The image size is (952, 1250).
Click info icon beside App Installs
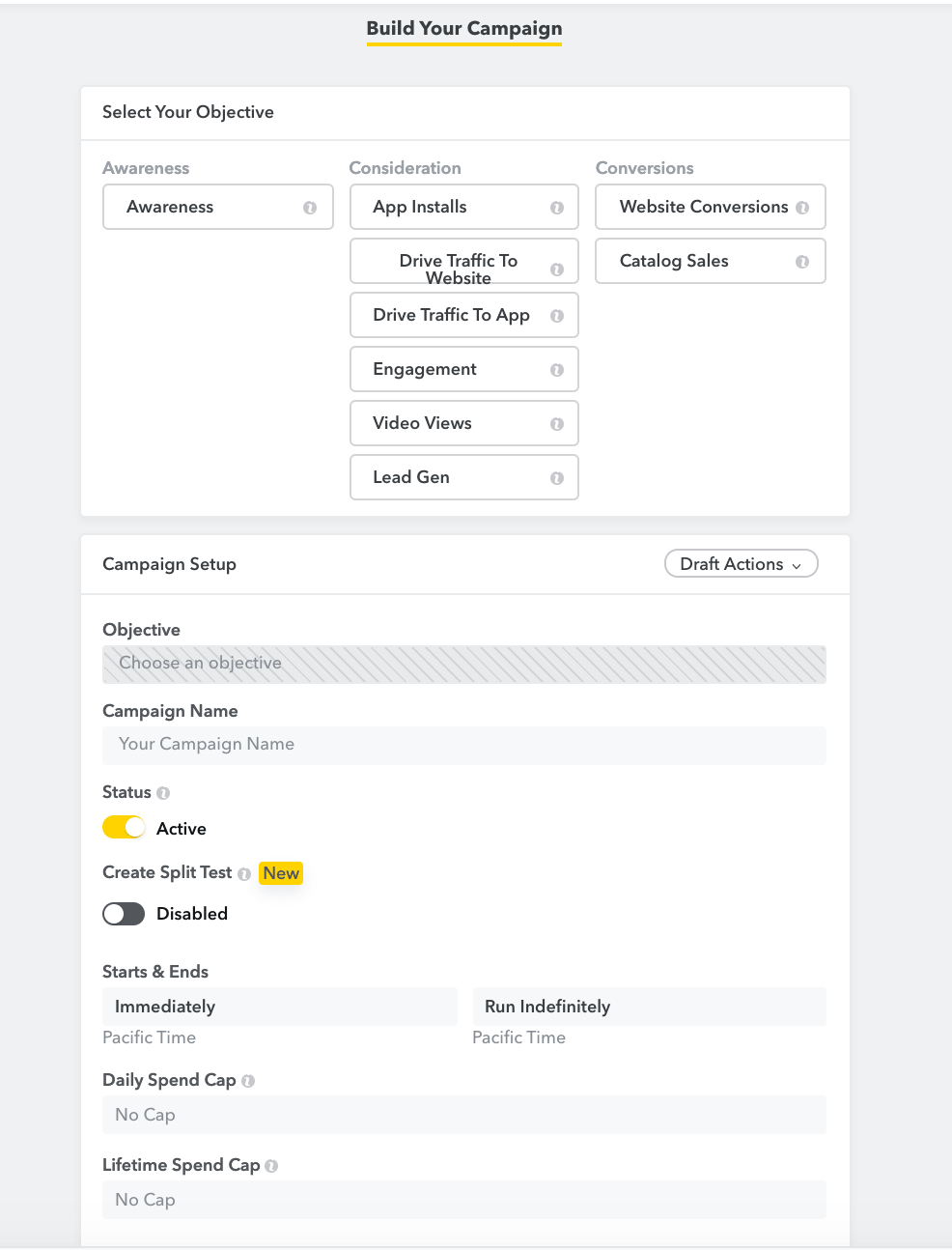click(x=557, y=208)
